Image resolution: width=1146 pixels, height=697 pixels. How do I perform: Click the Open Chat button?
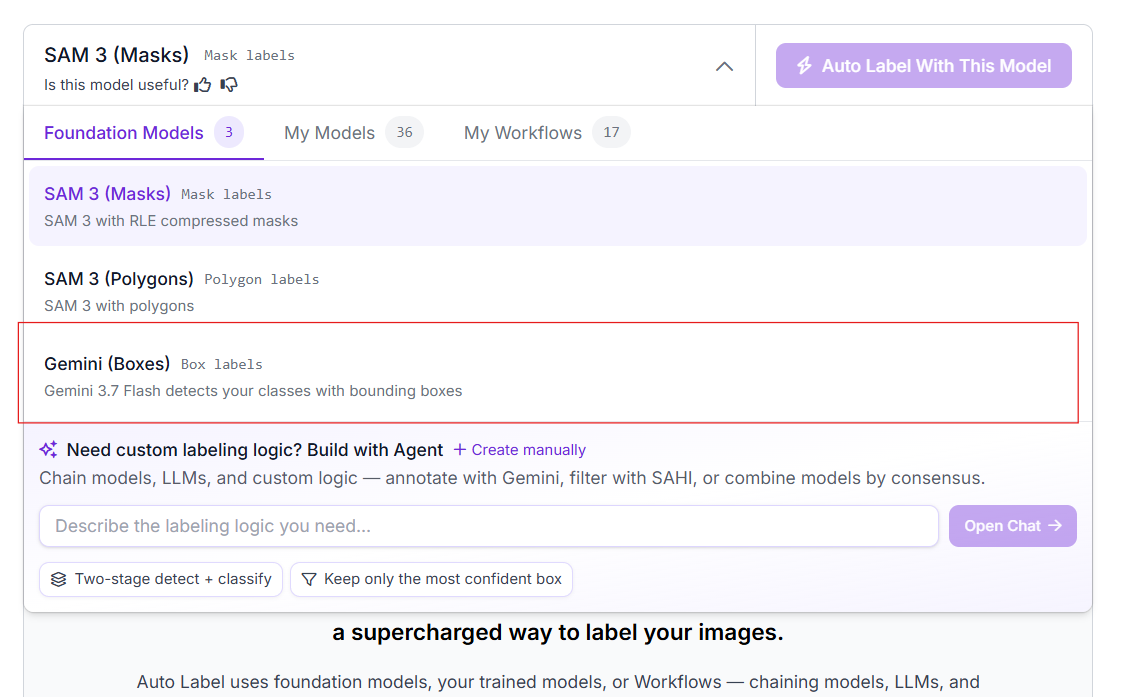point(1012,526)
